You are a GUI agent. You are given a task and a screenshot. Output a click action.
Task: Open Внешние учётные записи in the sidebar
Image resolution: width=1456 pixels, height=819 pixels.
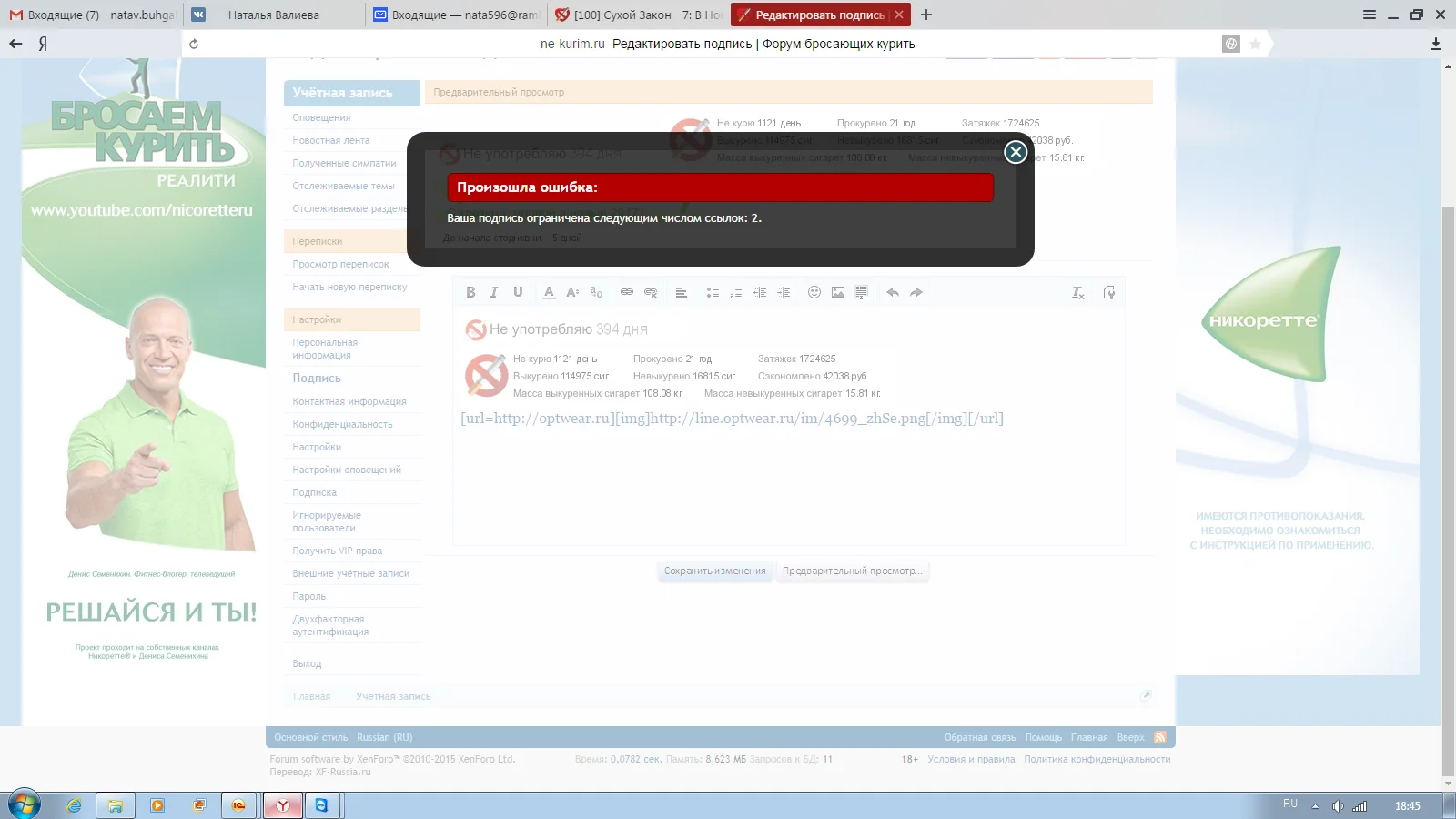click(350, 573)
